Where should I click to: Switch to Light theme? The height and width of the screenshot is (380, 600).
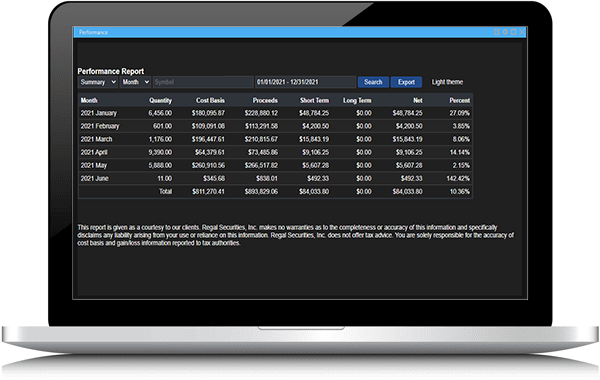click(x=447, y=82)
